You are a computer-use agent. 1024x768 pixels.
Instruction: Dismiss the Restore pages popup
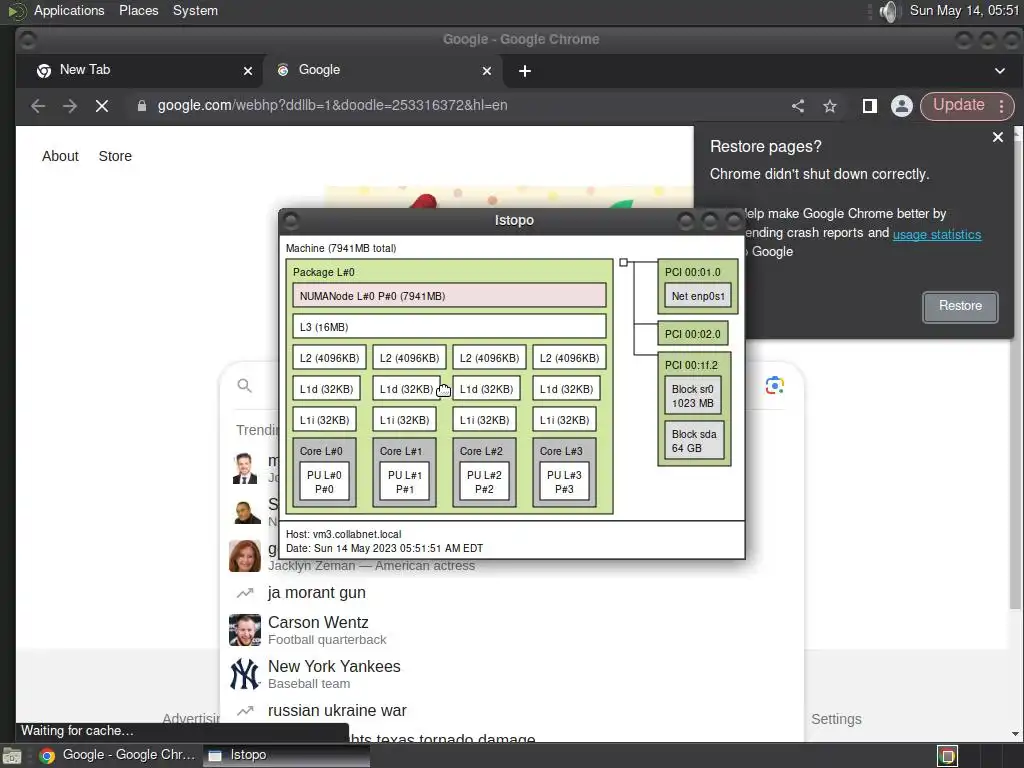(x=998, y=137)
